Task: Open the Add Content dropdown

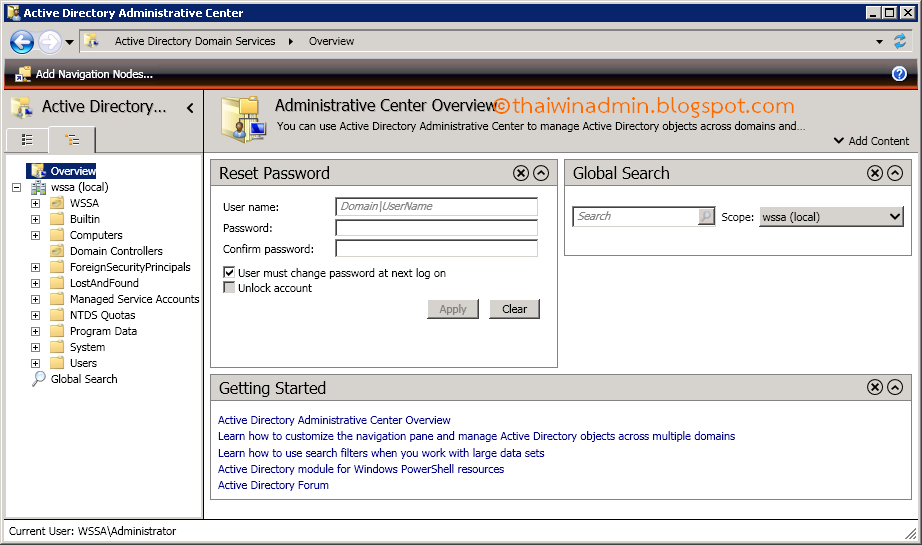Action: click(x=871, y=141)
